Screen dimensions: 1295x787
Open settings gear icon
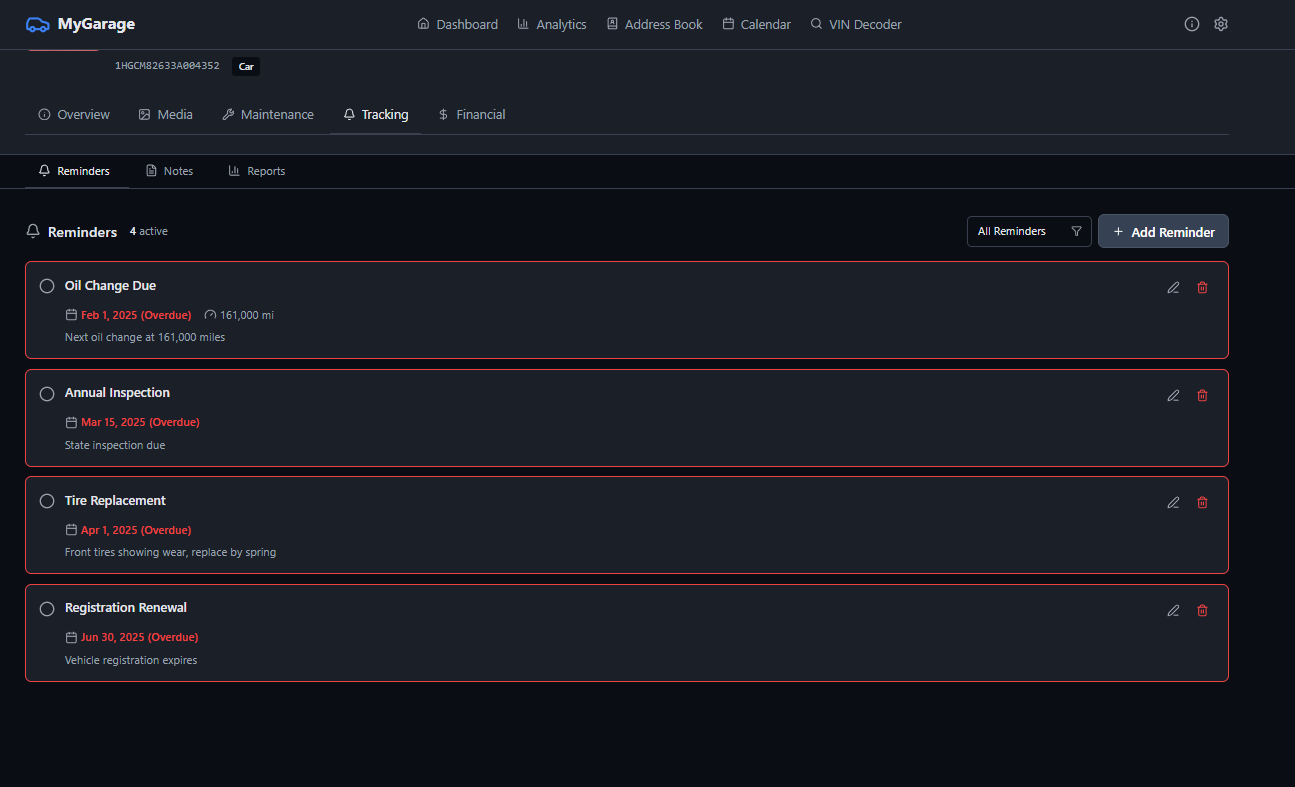tap(1220, 24)
